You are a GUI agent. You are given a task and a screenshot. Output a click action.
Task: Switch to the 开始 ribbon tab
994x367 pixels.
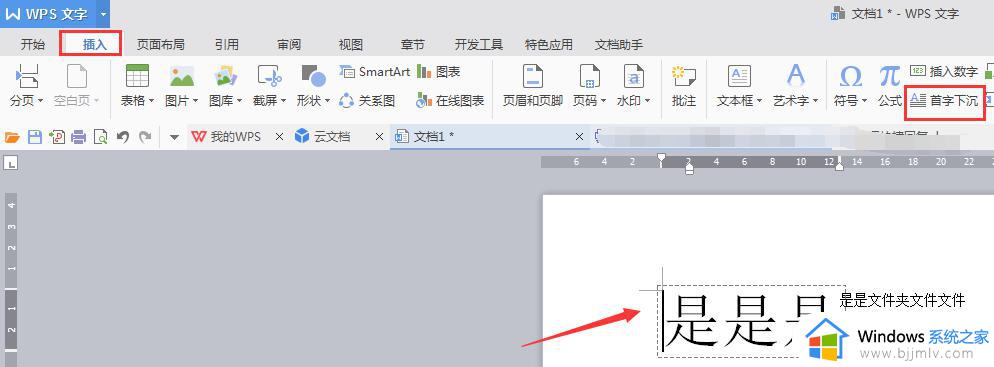click(x=33, y=44)
